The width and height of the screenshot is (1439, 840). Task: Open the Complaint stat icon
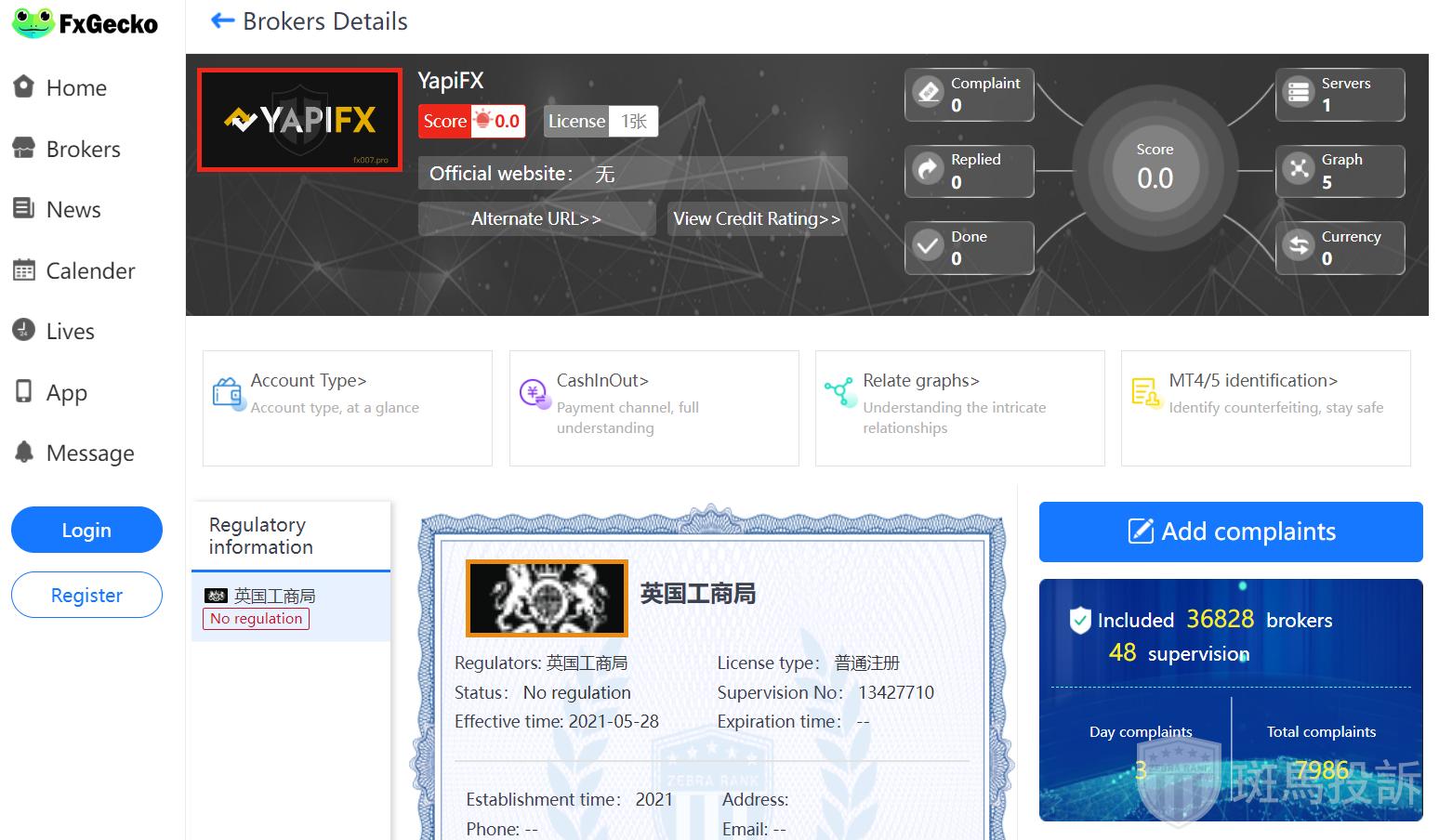click(928, 93)
